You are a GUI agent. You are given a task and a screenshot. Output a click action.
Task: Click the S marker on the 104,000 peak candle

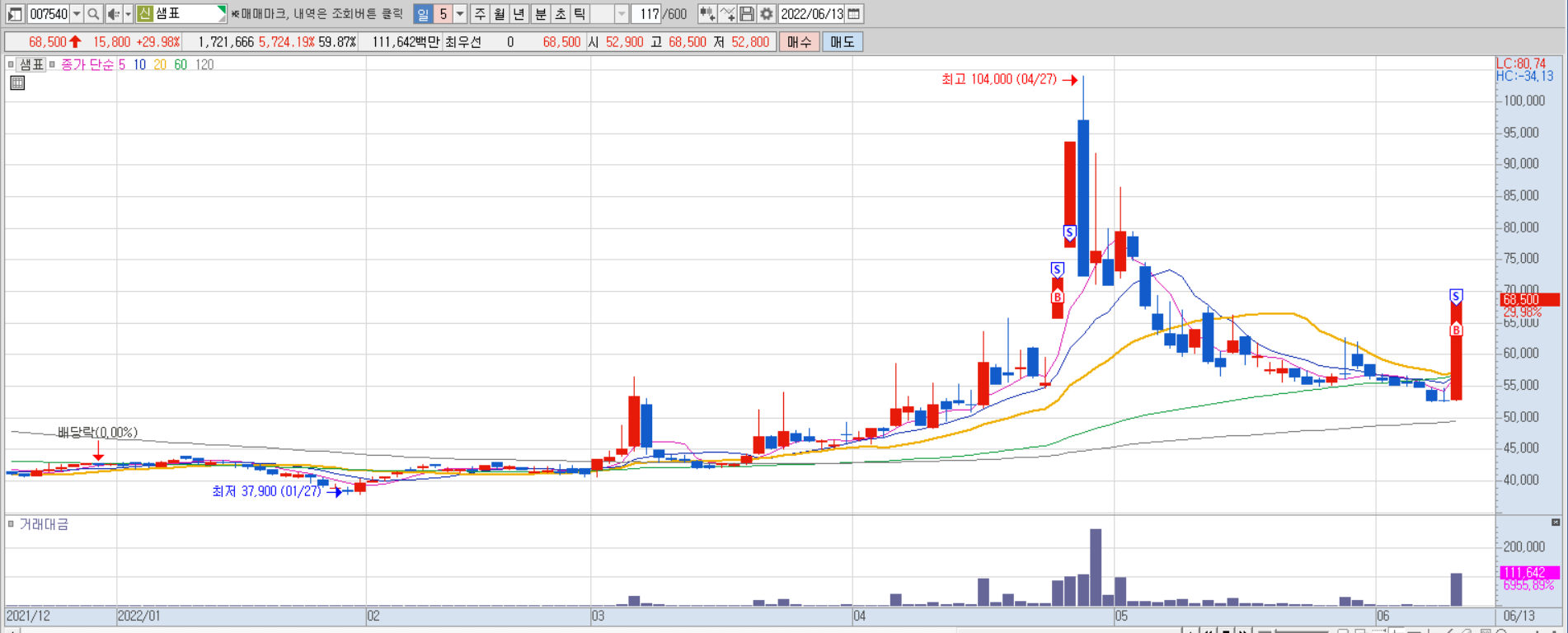(1069, 232)
